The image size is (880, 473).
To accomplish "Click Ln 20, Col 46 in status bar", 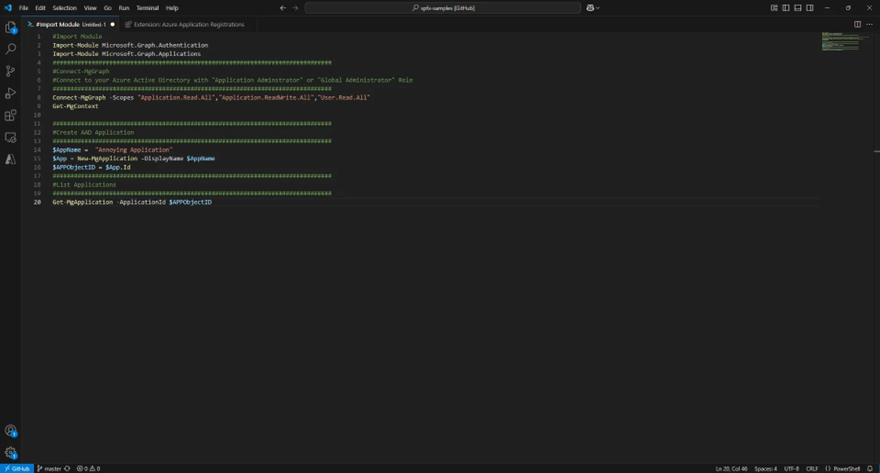I will pyautogui.click(x=731, y=469).
